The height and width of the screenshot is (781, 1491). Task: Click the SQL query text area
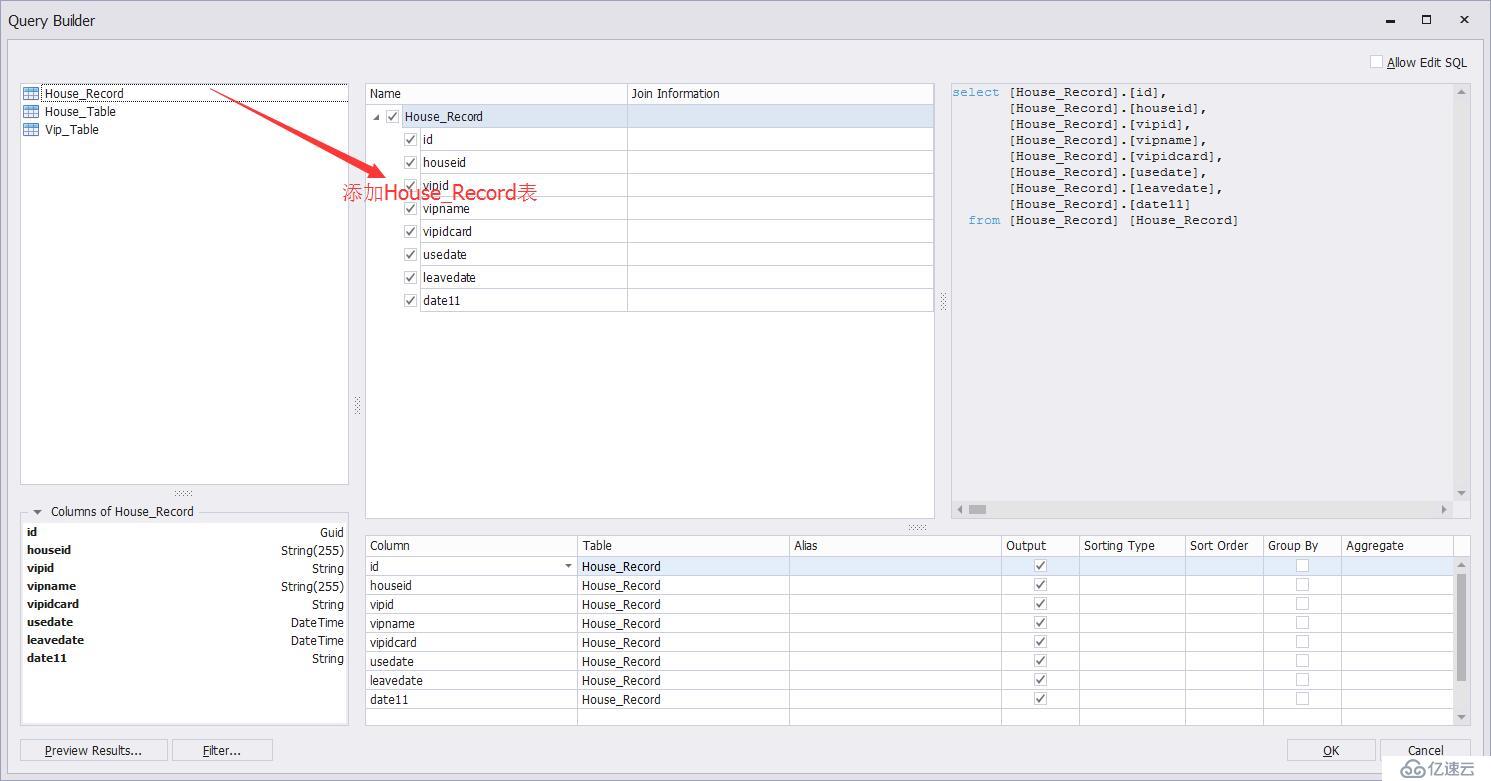click(1203, 292)
